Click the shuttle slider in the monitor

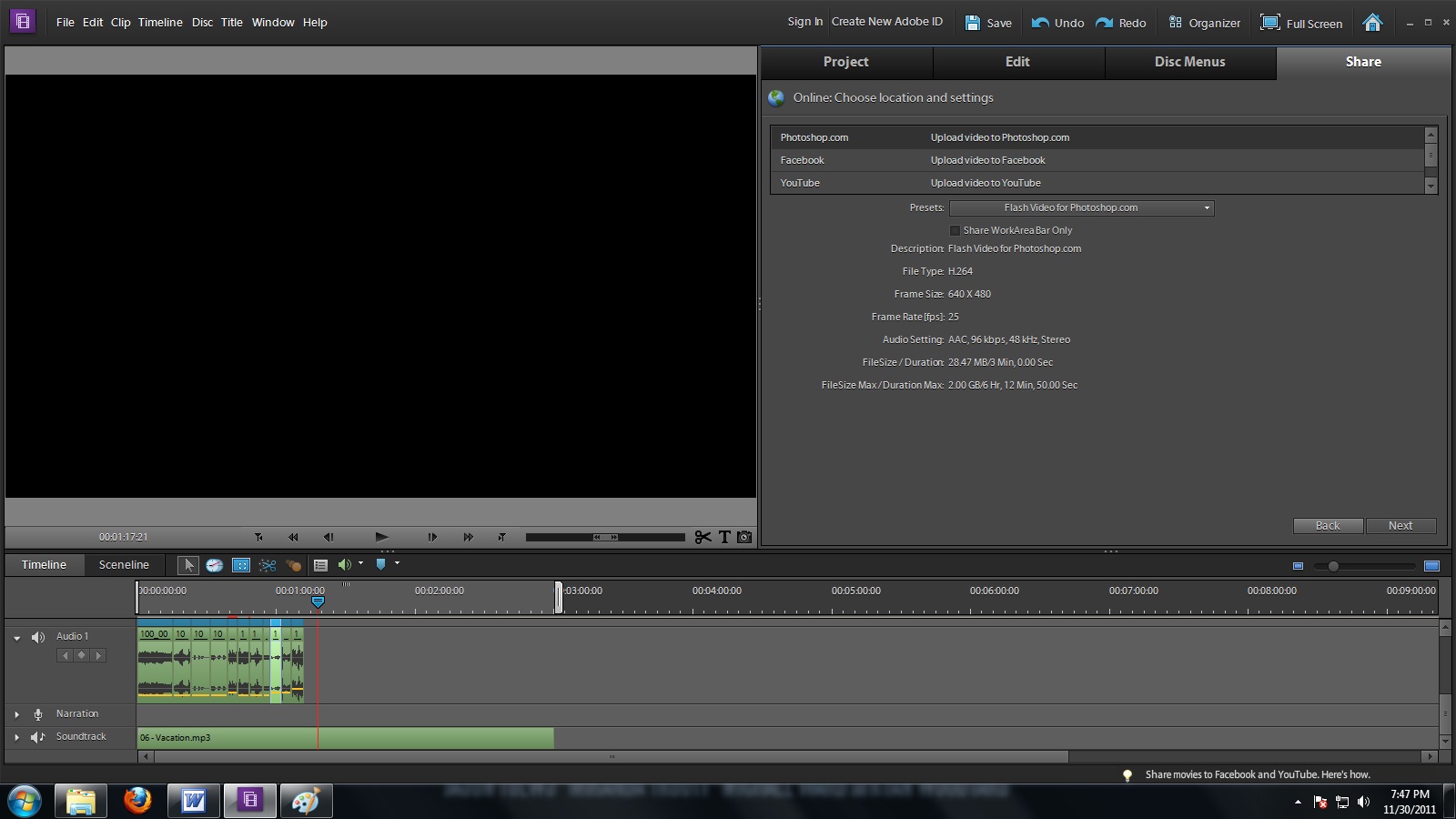(605, 537)
